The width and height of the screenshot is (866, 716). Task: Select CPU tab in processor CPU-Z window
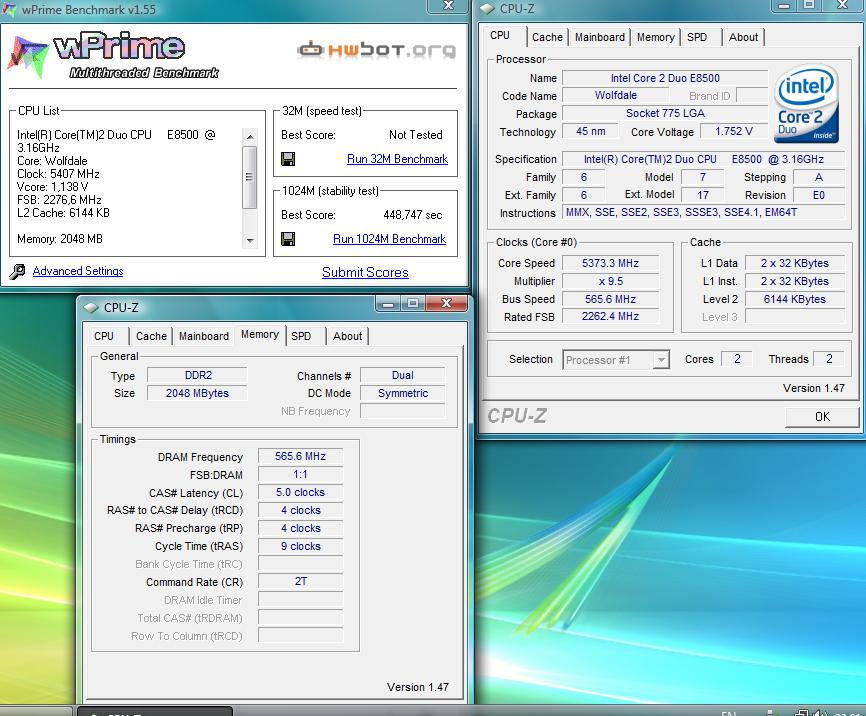tap(500, 35)
